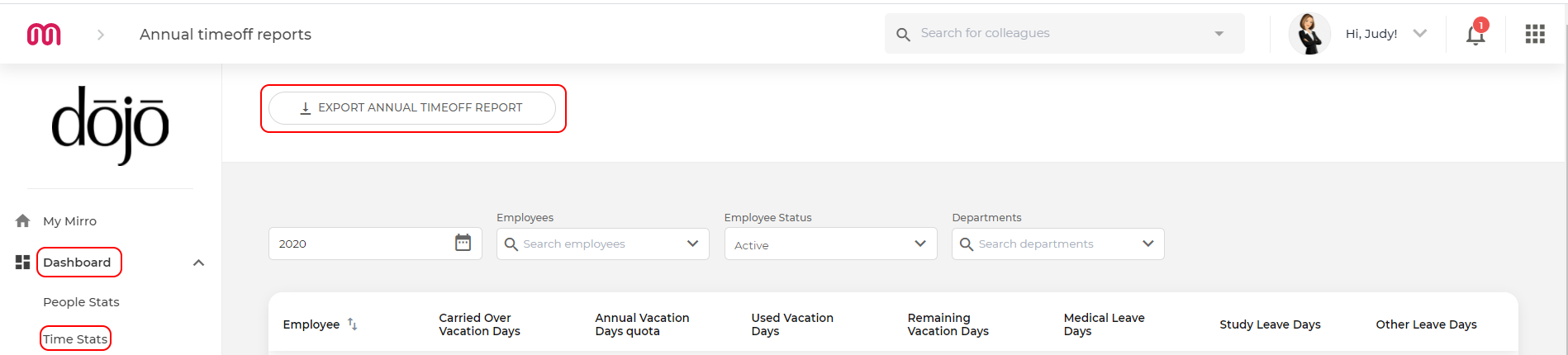Open the Departments dropdown arrow
This screenshot has height=355, width=1568.
pyautogui.click(x=1147, y=244)
